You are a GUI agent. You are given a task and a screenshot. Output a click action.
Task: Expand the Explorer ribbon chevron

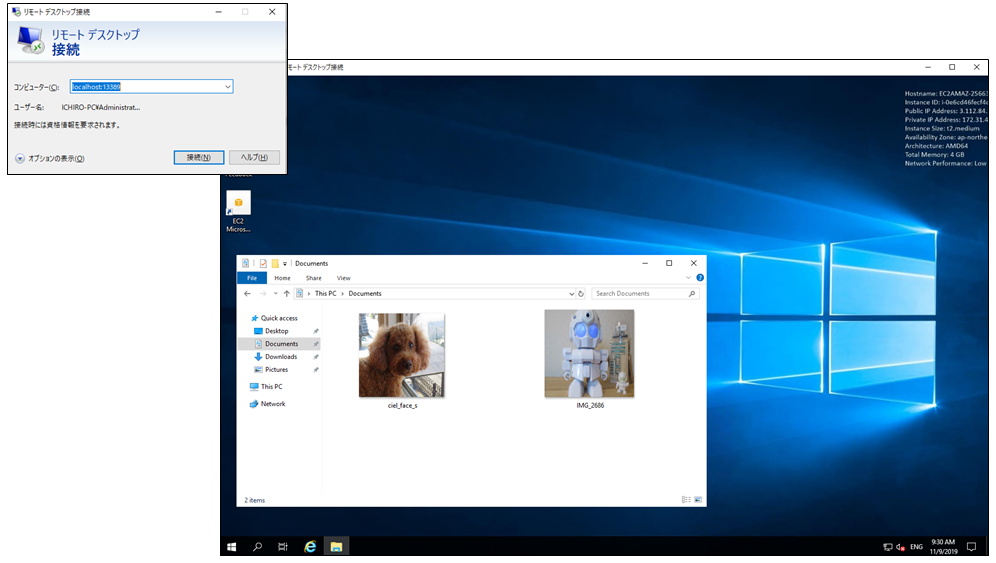point(687,278)
